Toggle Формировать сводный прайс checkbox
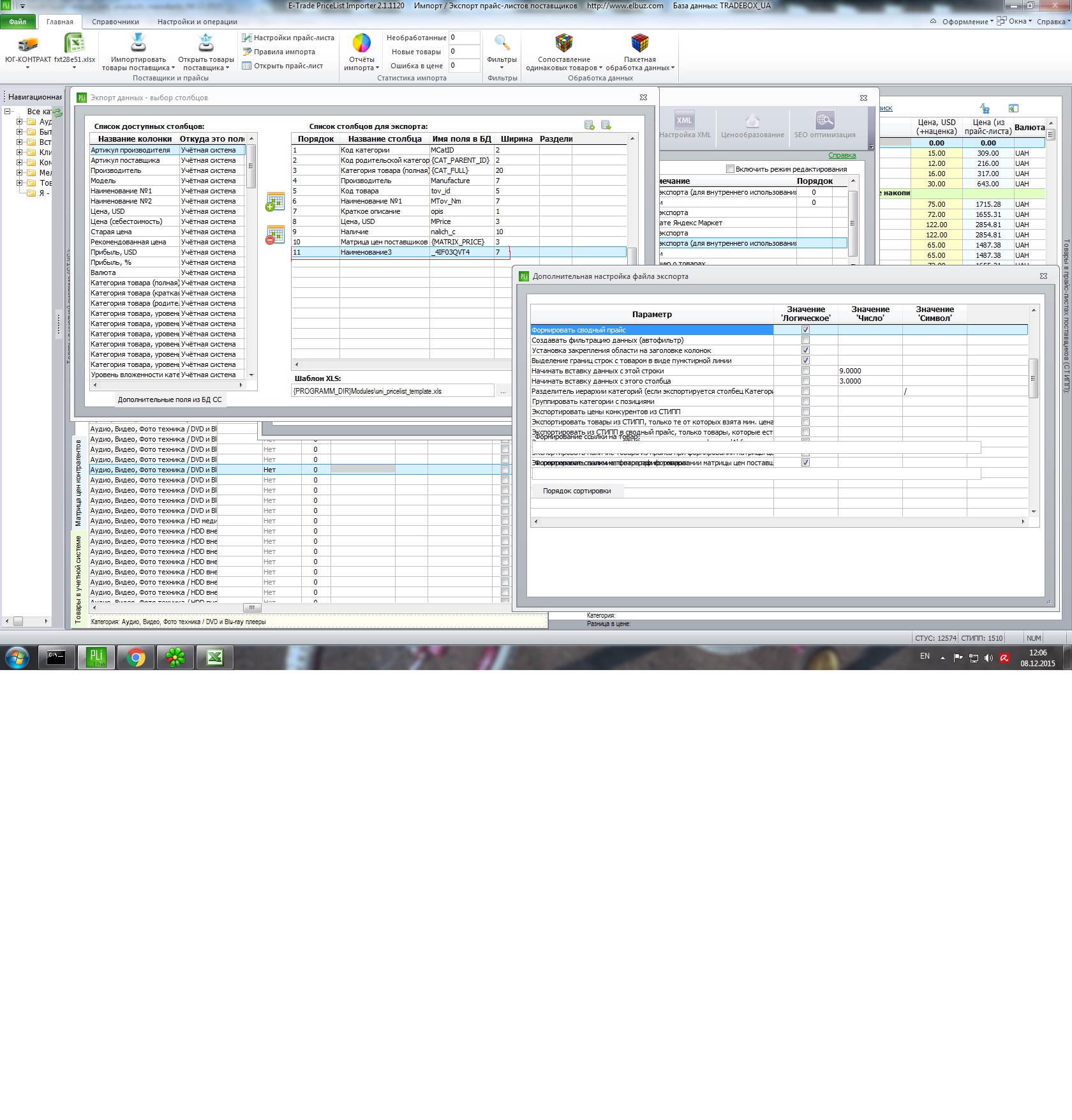Image resolution: width=1072 pixels, height=1120 pixels. click(x=805, y=330)
